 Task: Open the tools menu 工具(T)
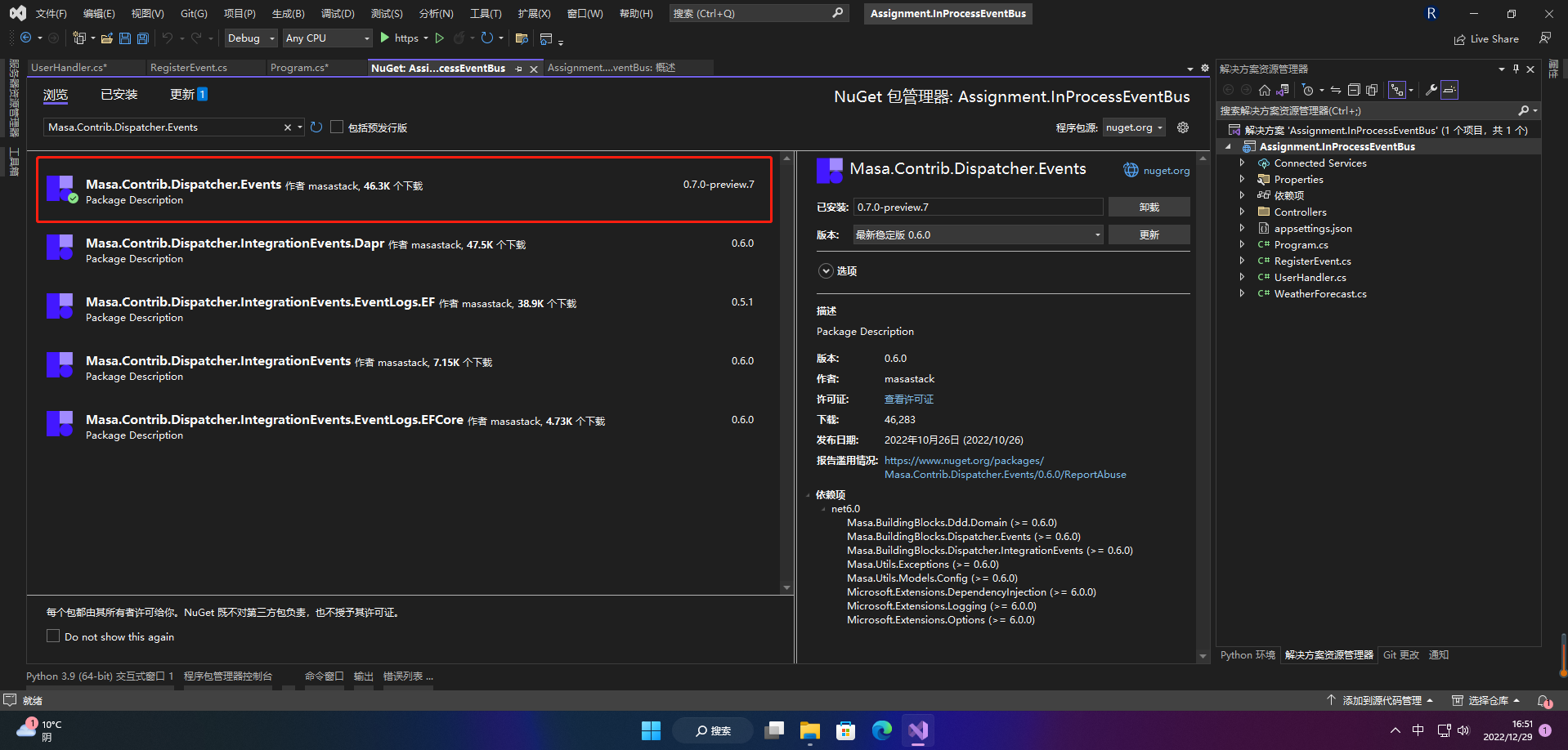pos(486,13)
